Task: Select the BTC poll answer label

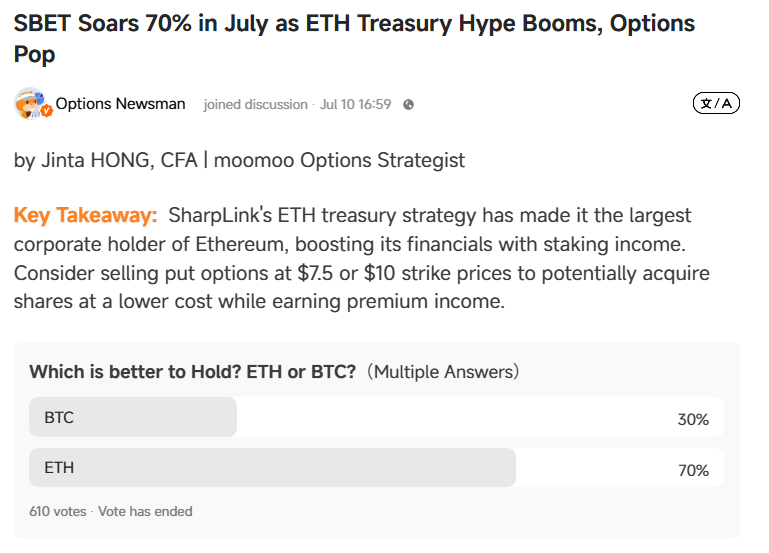Action: [59, 418]
